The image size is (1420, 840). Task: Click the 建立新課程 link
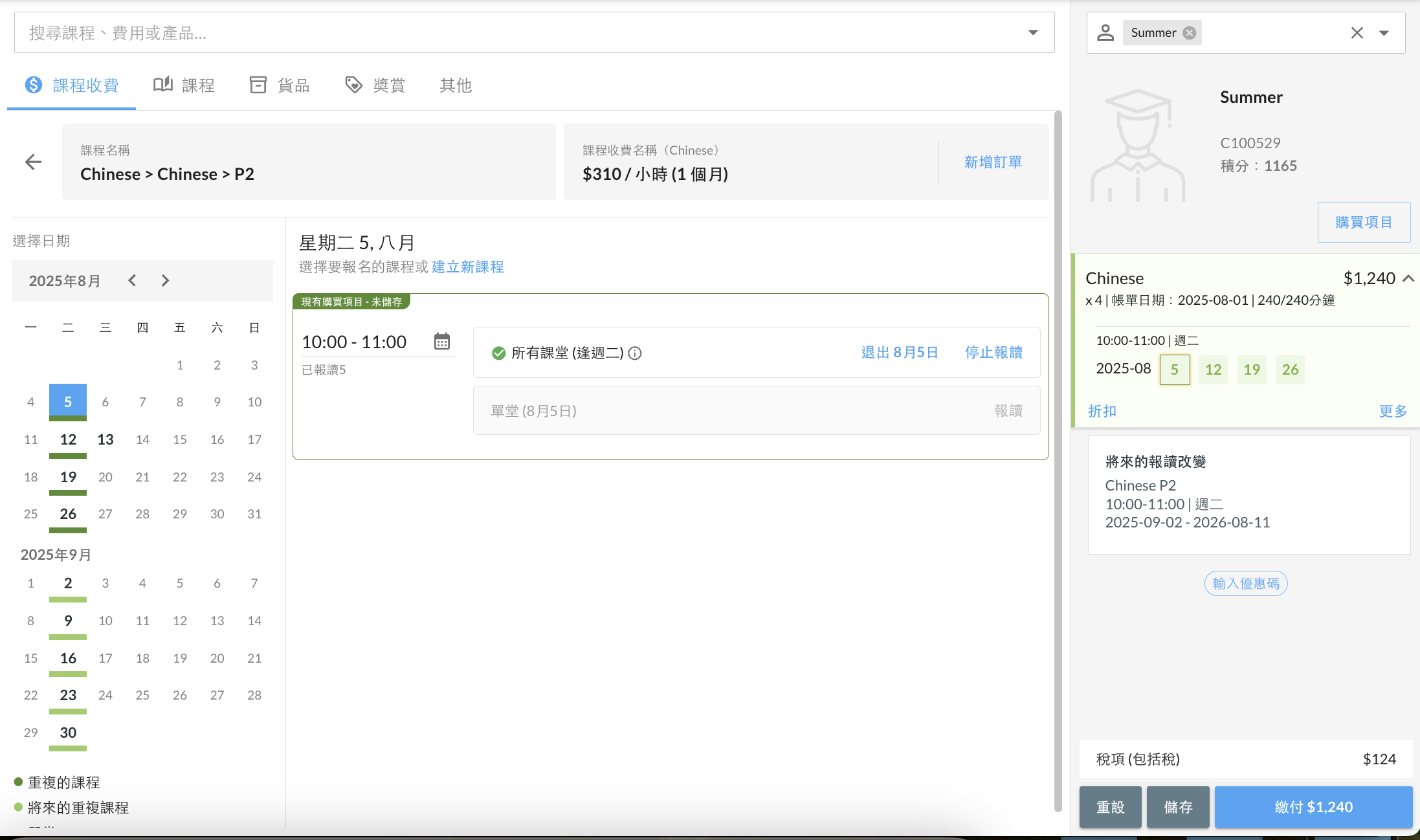[467, 267]
